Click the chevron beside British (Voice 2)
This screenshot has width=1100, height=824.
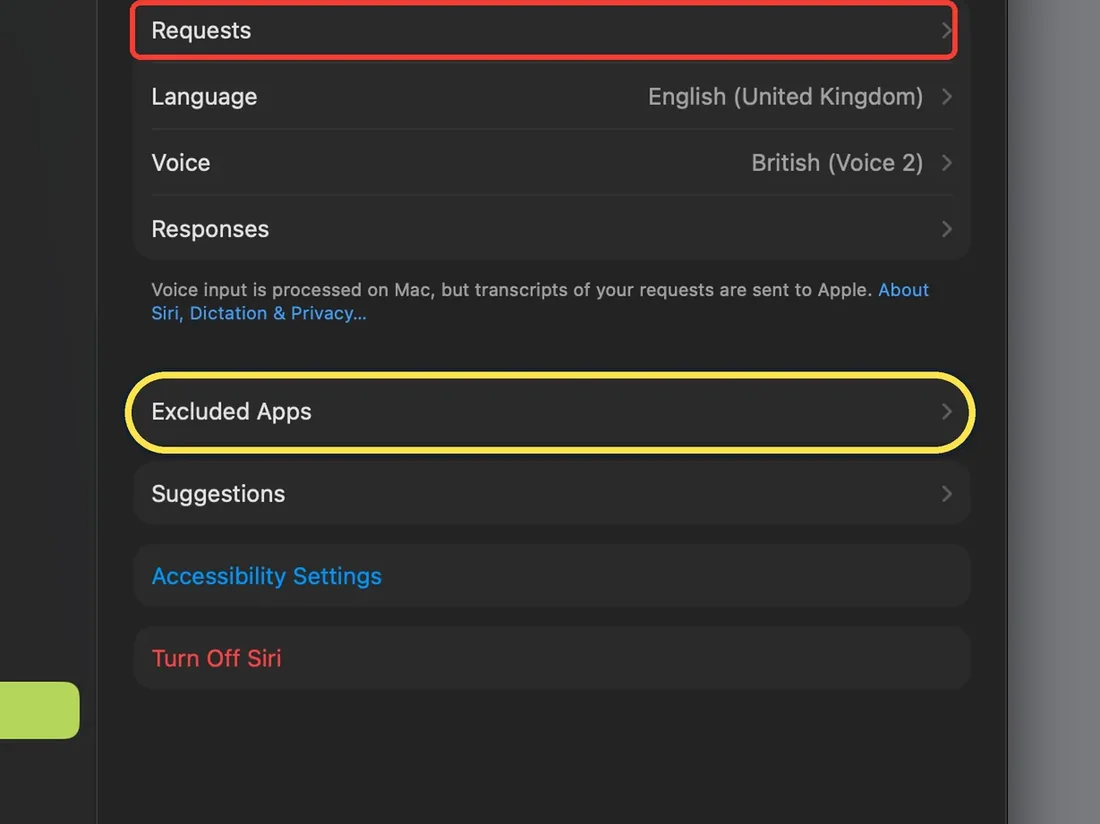click(946, 163)
